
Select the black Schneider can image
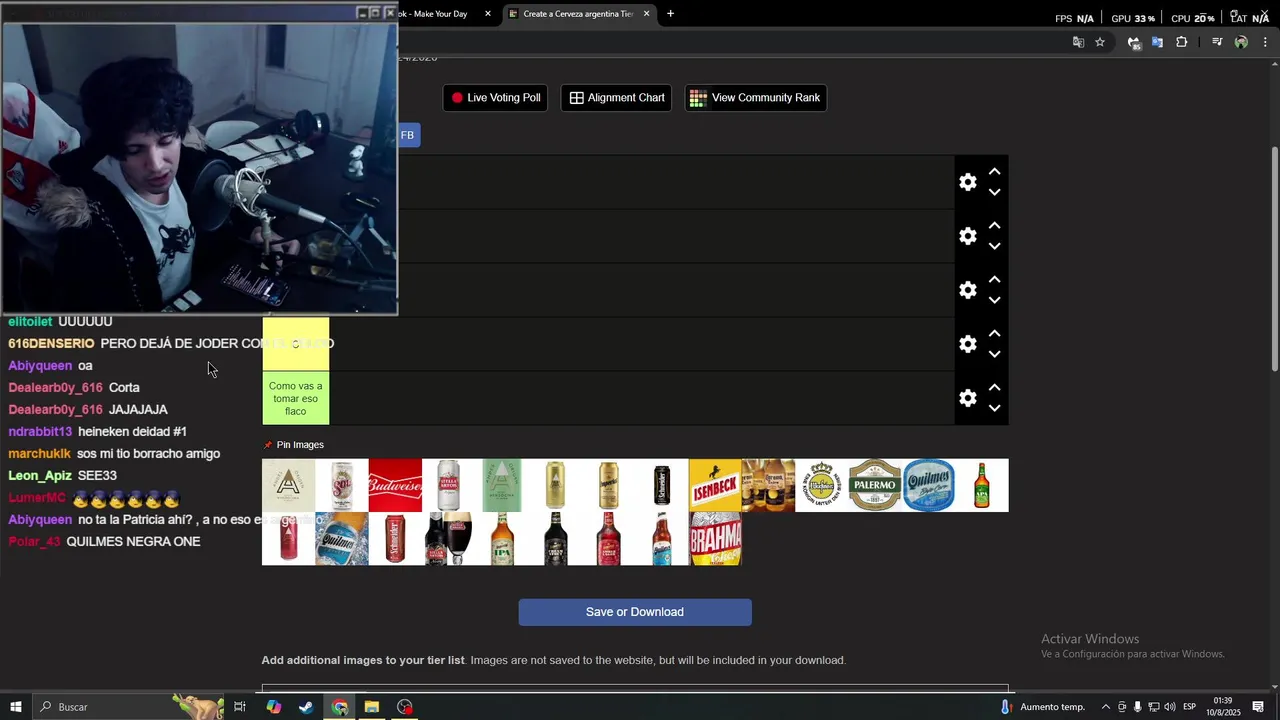662,485
